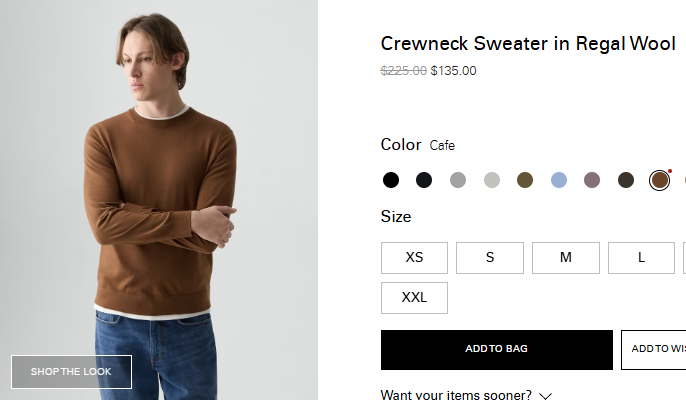Expand the 'Want your items sooner?' section
This screenshot has width=686, height=400.
pos(456,395)
